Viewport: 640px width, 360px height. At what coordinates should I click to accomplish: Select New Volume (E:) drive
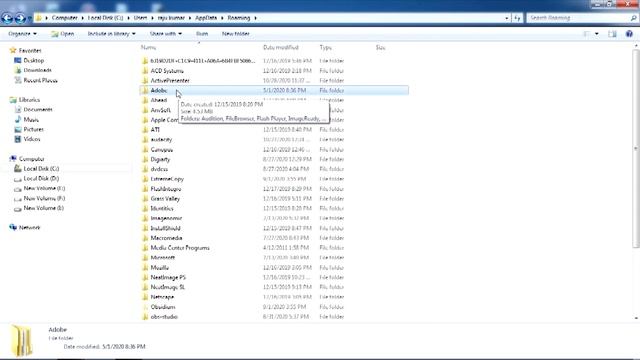click(44, 188)
